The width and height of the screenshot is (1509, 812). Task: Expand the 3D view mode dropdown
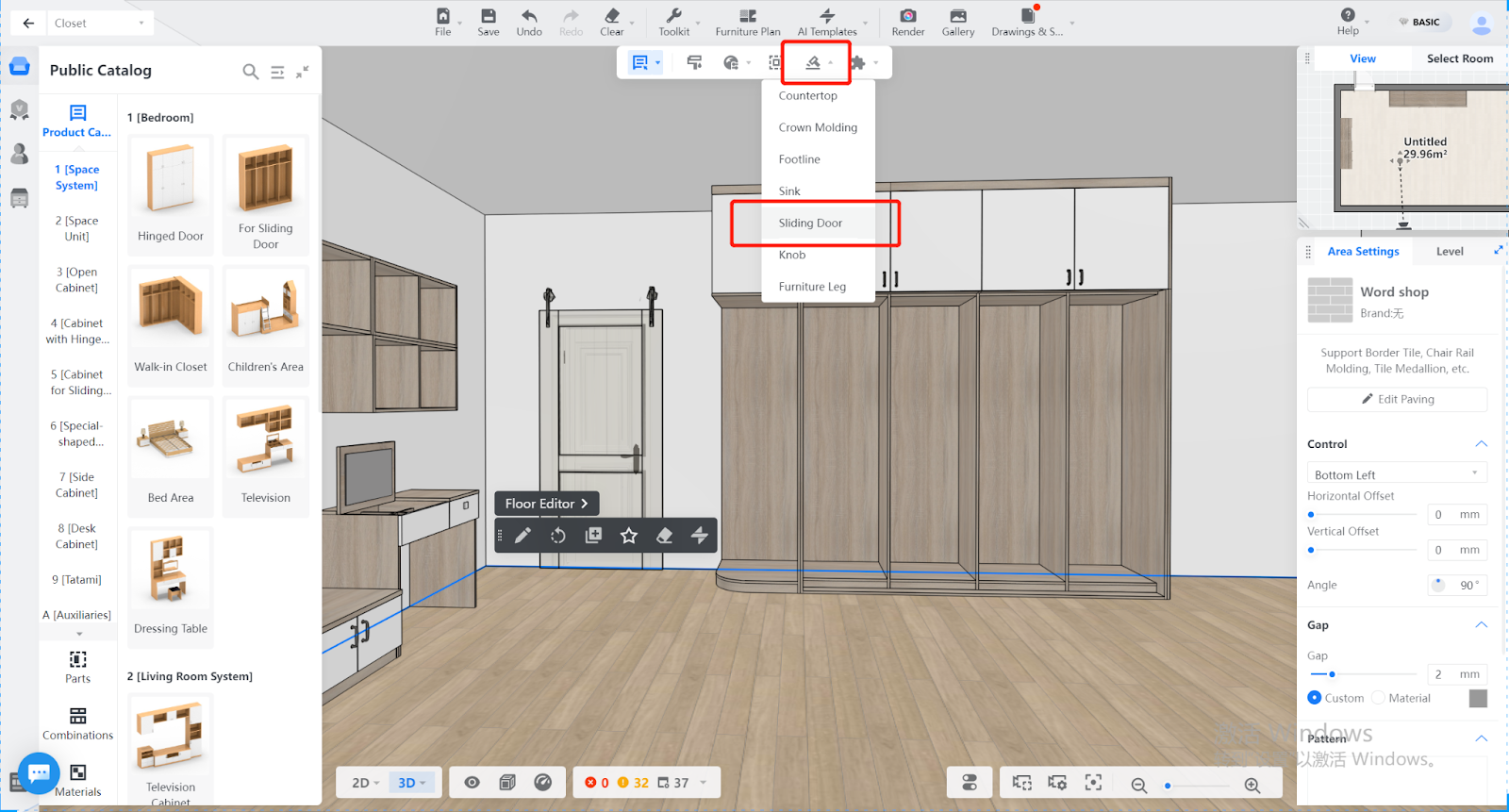click(x=412, y=783)
